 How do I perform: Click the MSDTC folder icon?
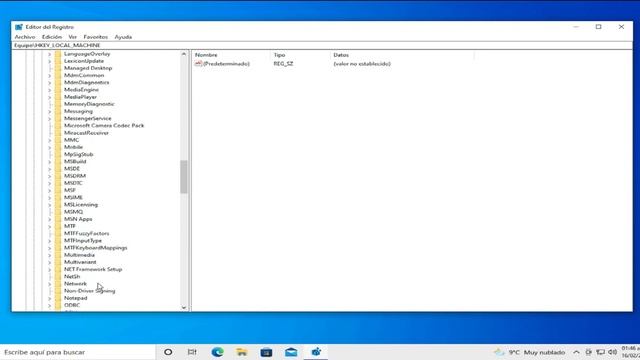tap(58, 183)
